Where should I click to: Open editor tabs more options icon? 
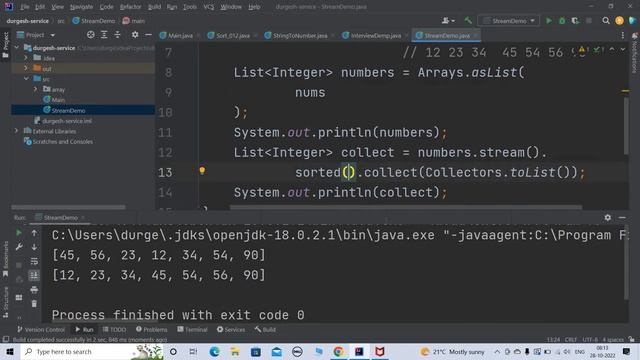point(622,36)
